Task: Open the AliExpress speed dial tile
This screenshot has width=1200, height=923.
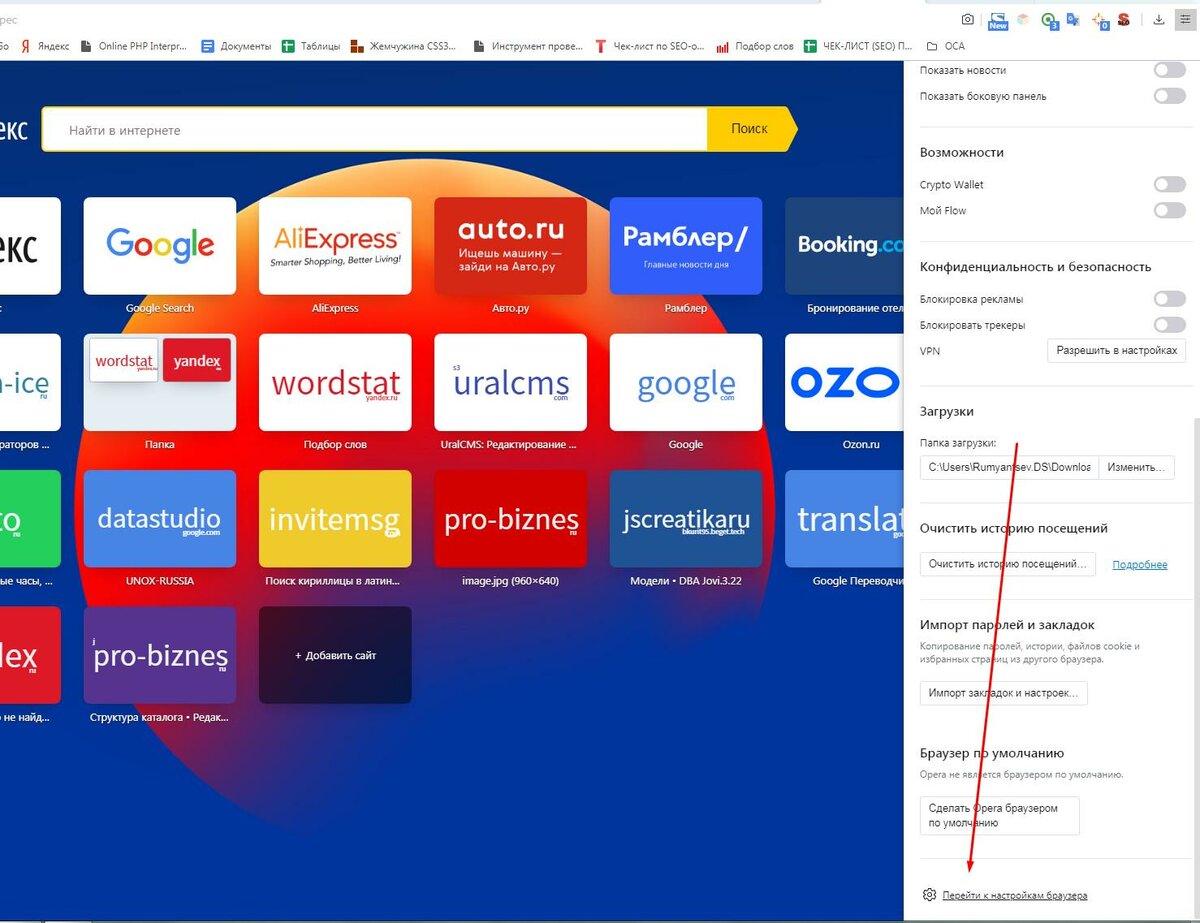Action: [x=335, y=246]
